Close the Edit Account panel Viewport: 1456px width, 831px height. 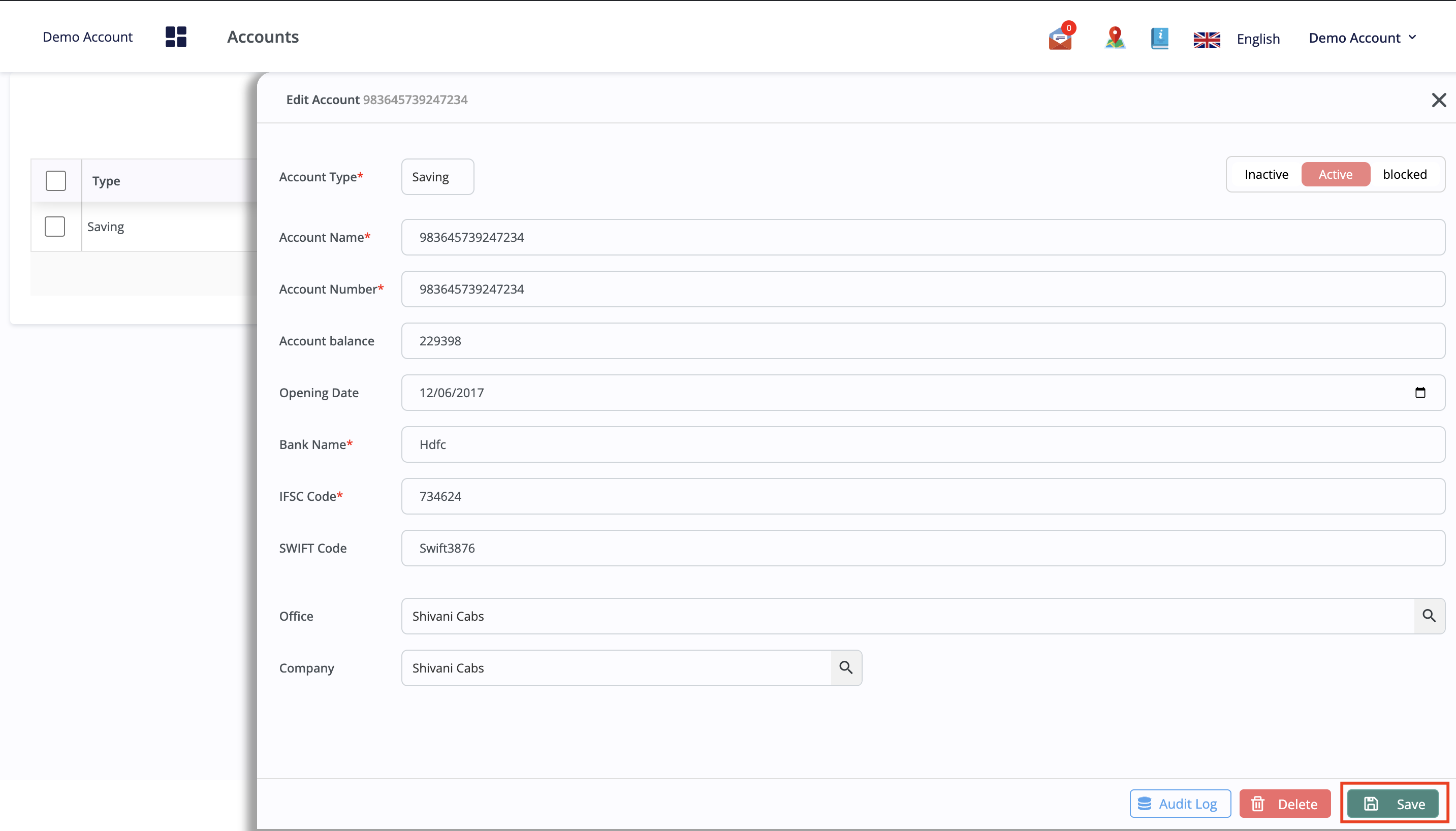point(1438,100)
